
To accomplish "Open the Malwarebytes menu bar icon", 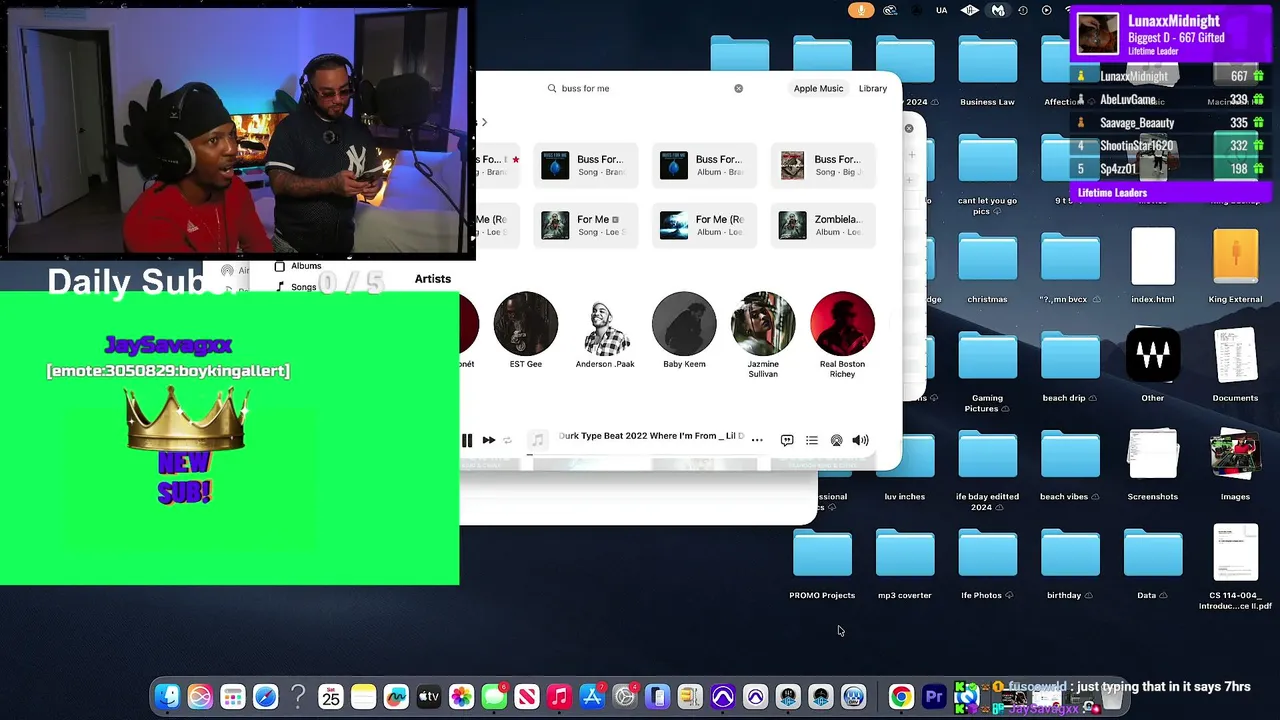I will (997, 10).
